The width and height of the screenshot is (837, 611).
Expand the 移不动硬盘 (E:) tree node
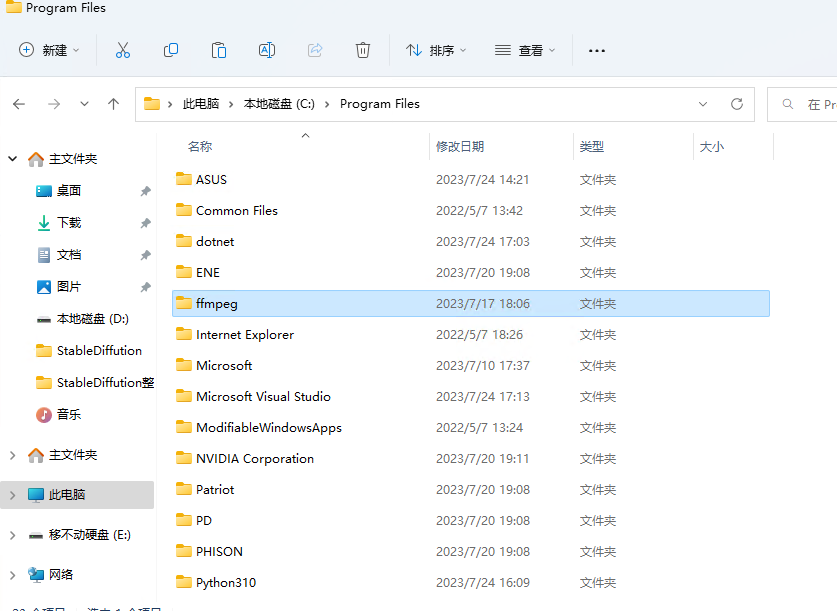click(13, 535)
